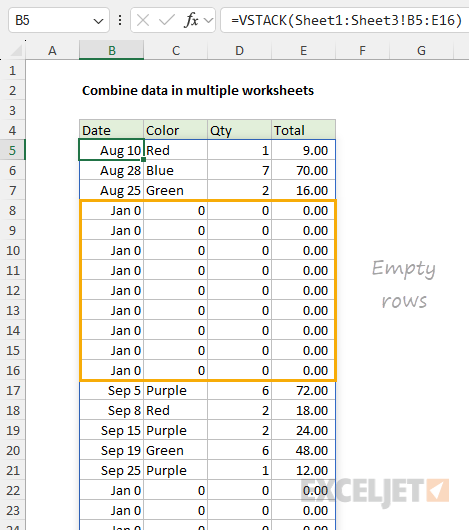Select the total cell '12.00'
Image resolution: width=469 pixels, height=530 pixels.
click(x=303, y=469)
